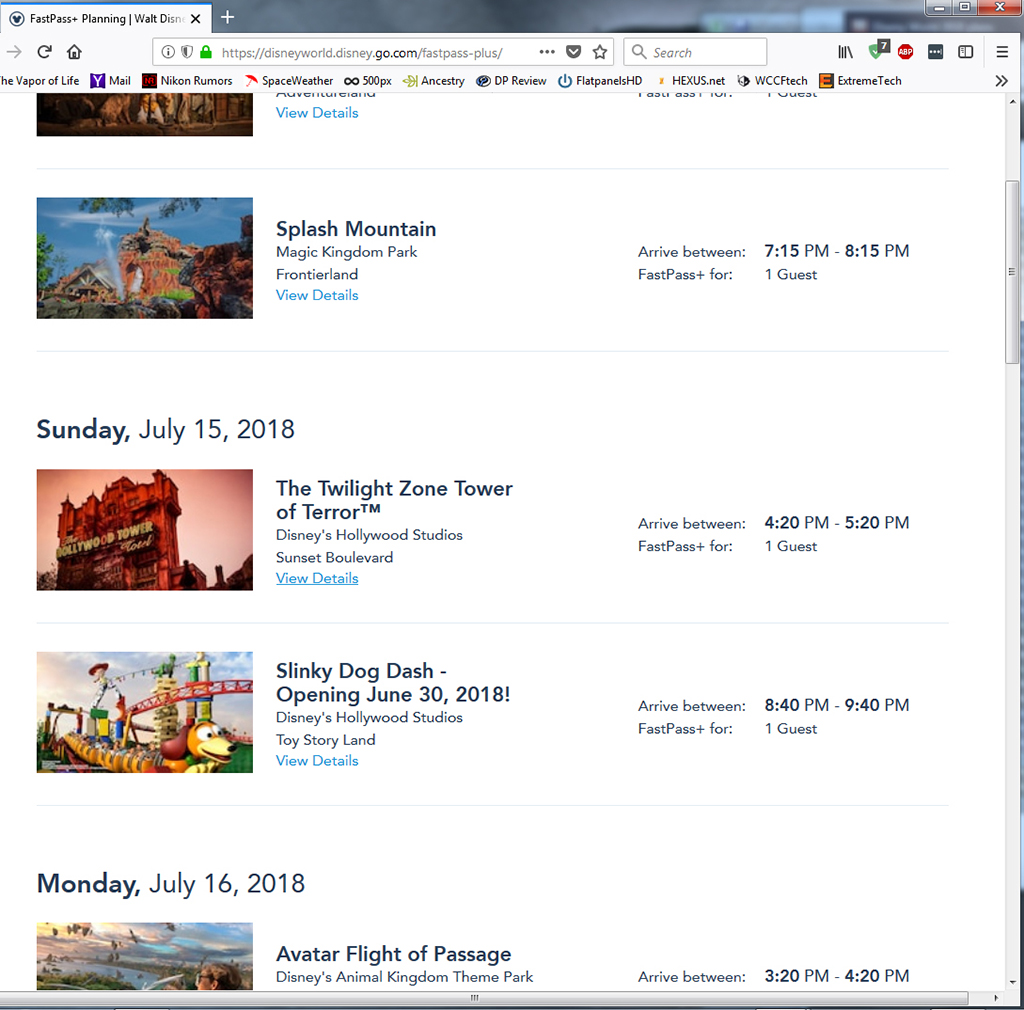Click The Twilight Zone Tower of Terror title
Image resolution: width=1024 pixels, height=1010 pixels.
[394, 500]
